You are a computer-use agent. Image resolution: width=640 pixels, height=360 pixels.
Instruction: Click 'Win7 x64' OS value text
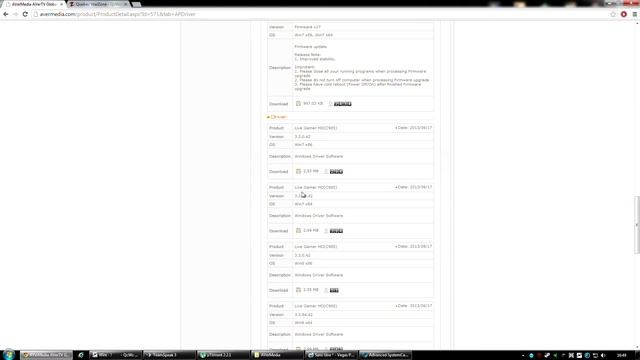(303, 204)
